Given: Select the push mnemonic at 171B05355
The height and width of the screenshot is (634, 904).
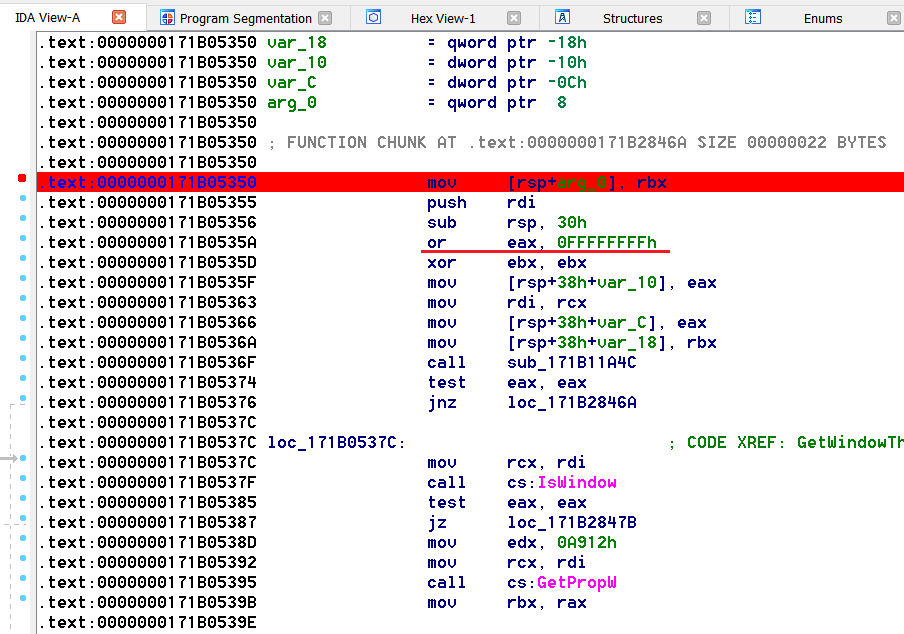Looking at the screenshot, I should 447,202.
